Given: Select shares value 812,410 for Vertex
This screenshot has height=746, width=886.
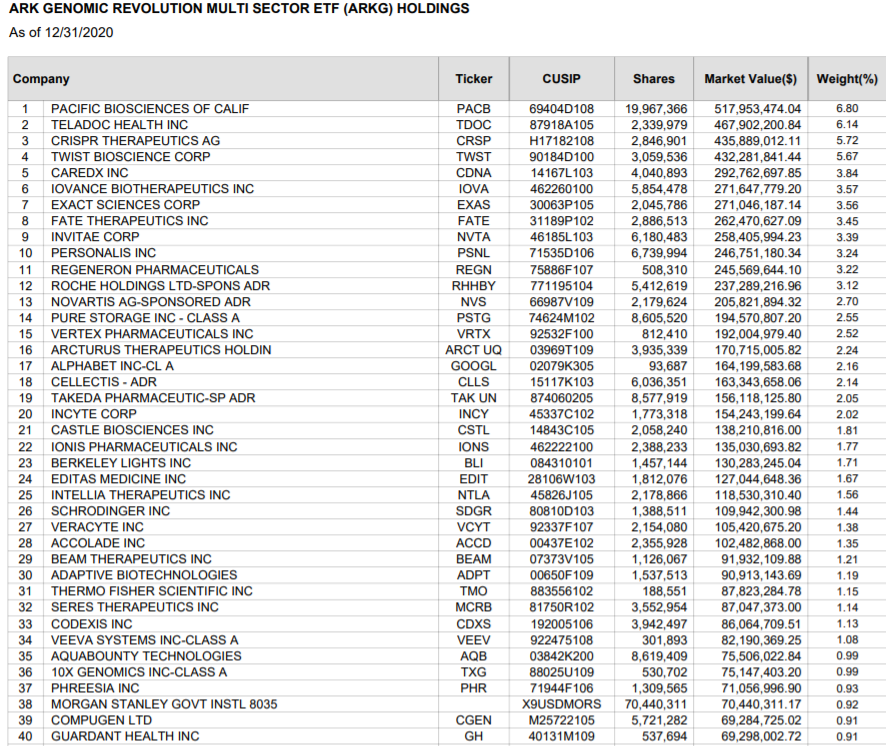Looking at the screenshot, I should tap(664, 334).
